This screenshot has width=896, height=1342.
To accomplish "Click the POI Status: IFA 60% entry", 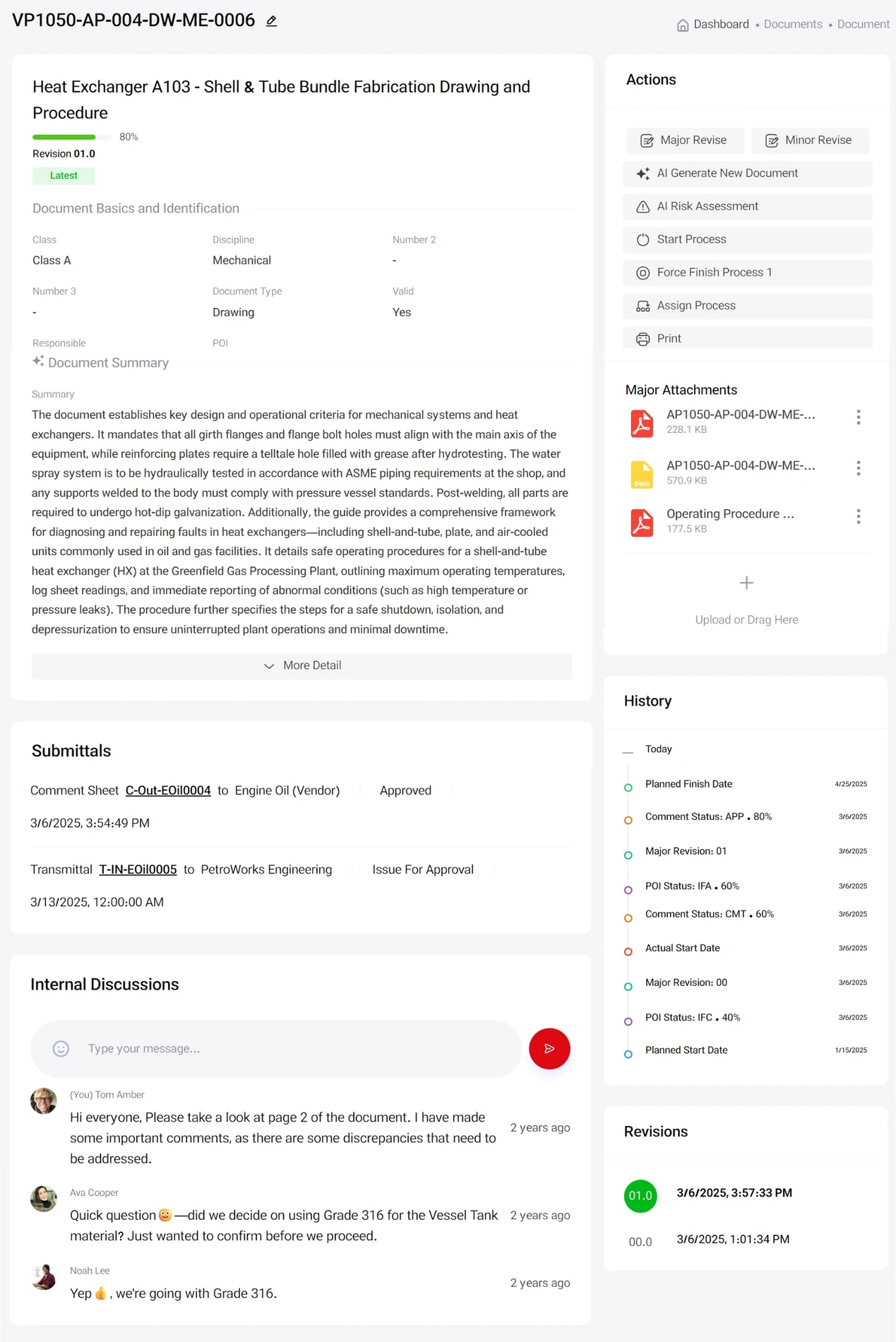I will pos(692,886).
